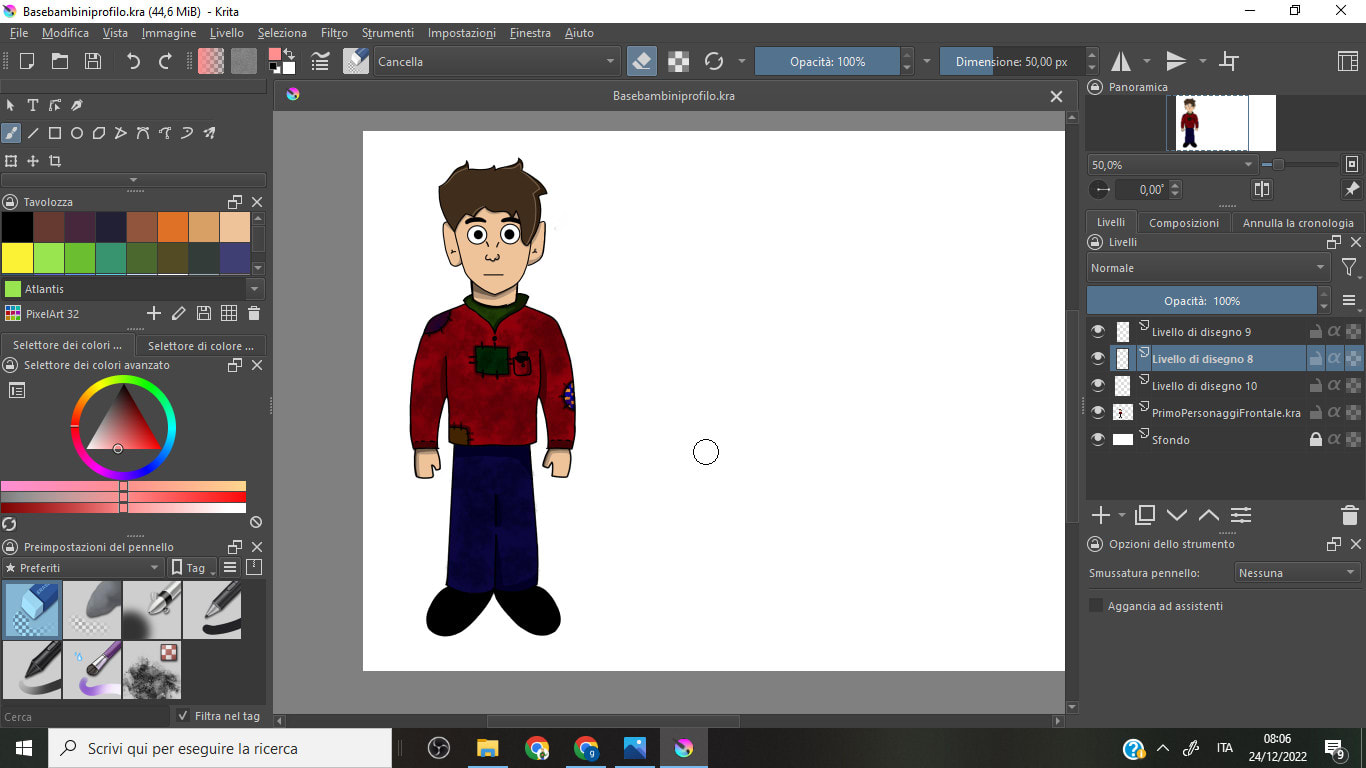1366x768 pixels.
Task: Add a new layer with plus icon
Action: coord(1101,515)
